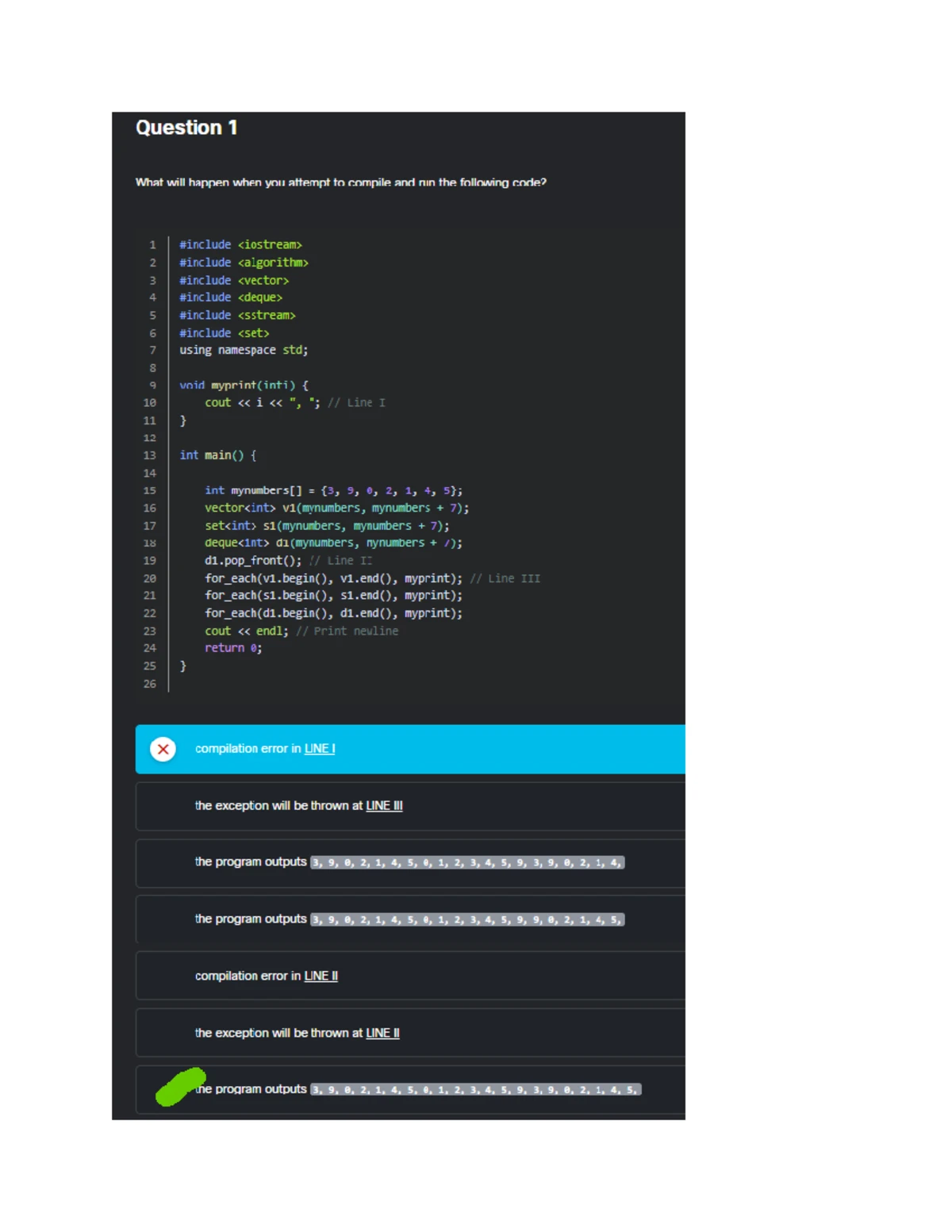The width and height of the screenshot is (952, 1232).
Task: Click 'd1.pop_front();' in the code block
Action: tap(252, 561)
